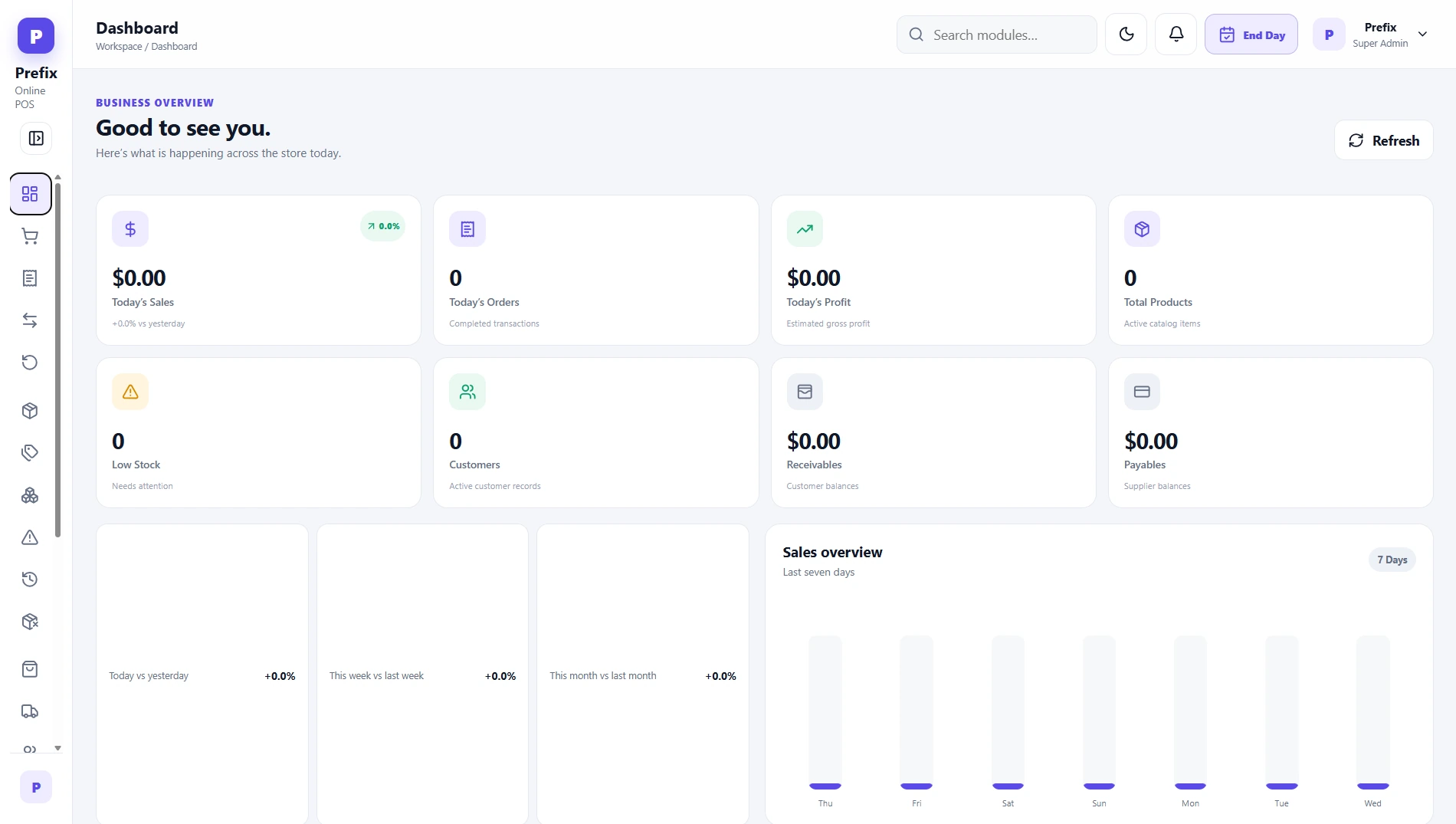Open the shopping cart sidebar icon
This screenshot has height=824, width=1456.
pos(30,237)
